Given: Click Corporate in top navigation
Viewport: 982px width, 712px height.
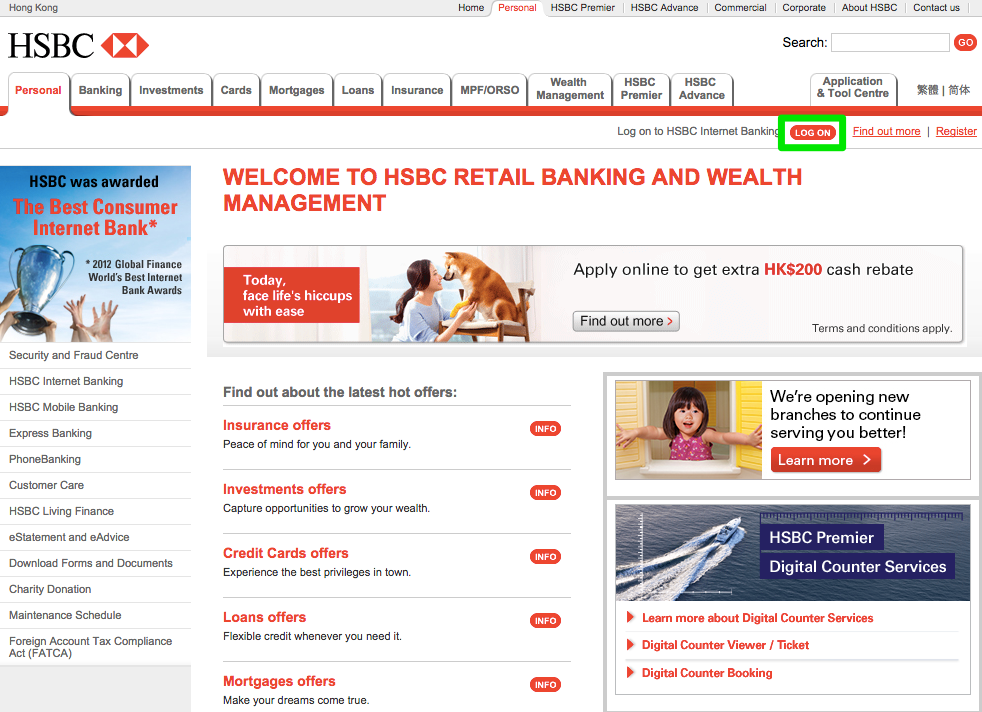Looking at the screenshot, I should [x=804, y=8].
